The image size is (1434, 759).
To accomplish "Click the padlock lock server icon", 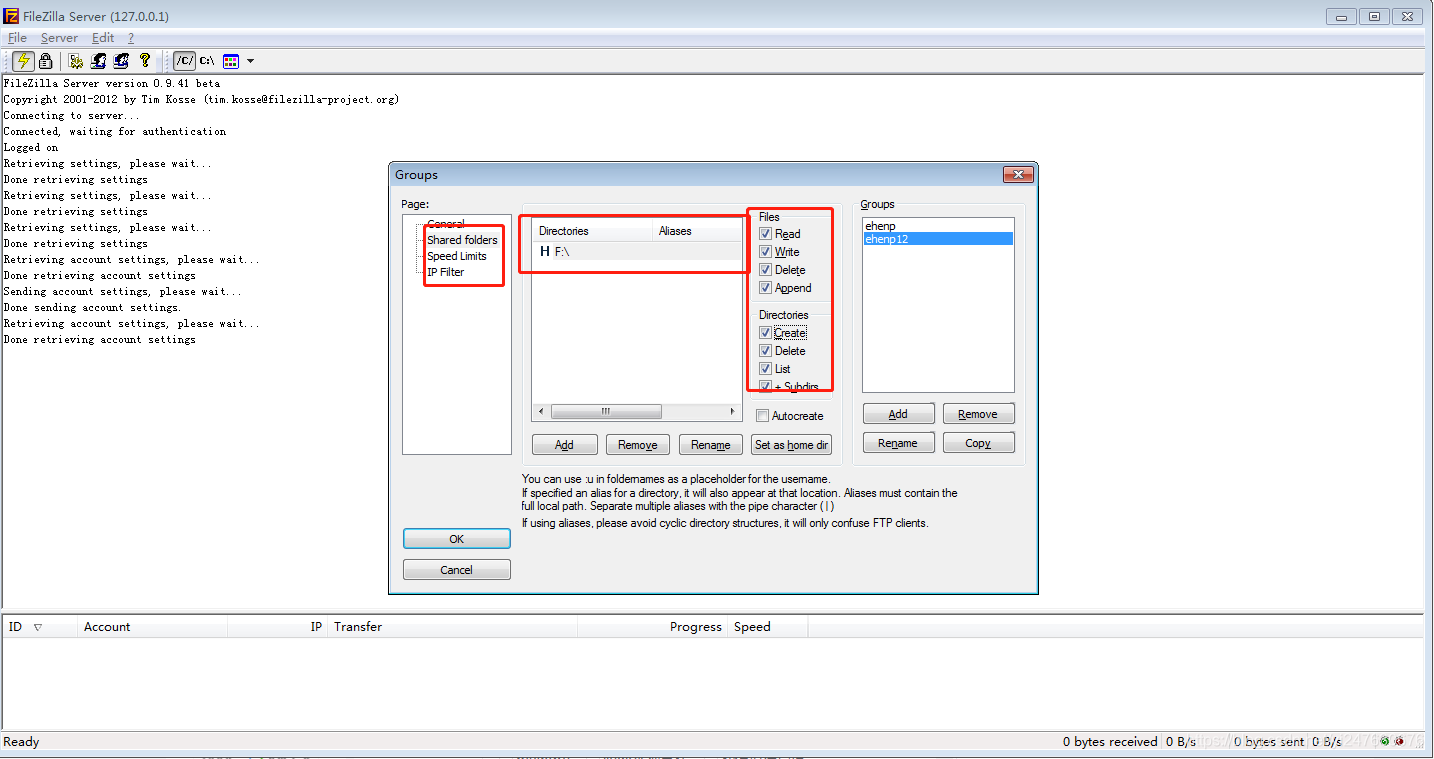I will point(45,61).
